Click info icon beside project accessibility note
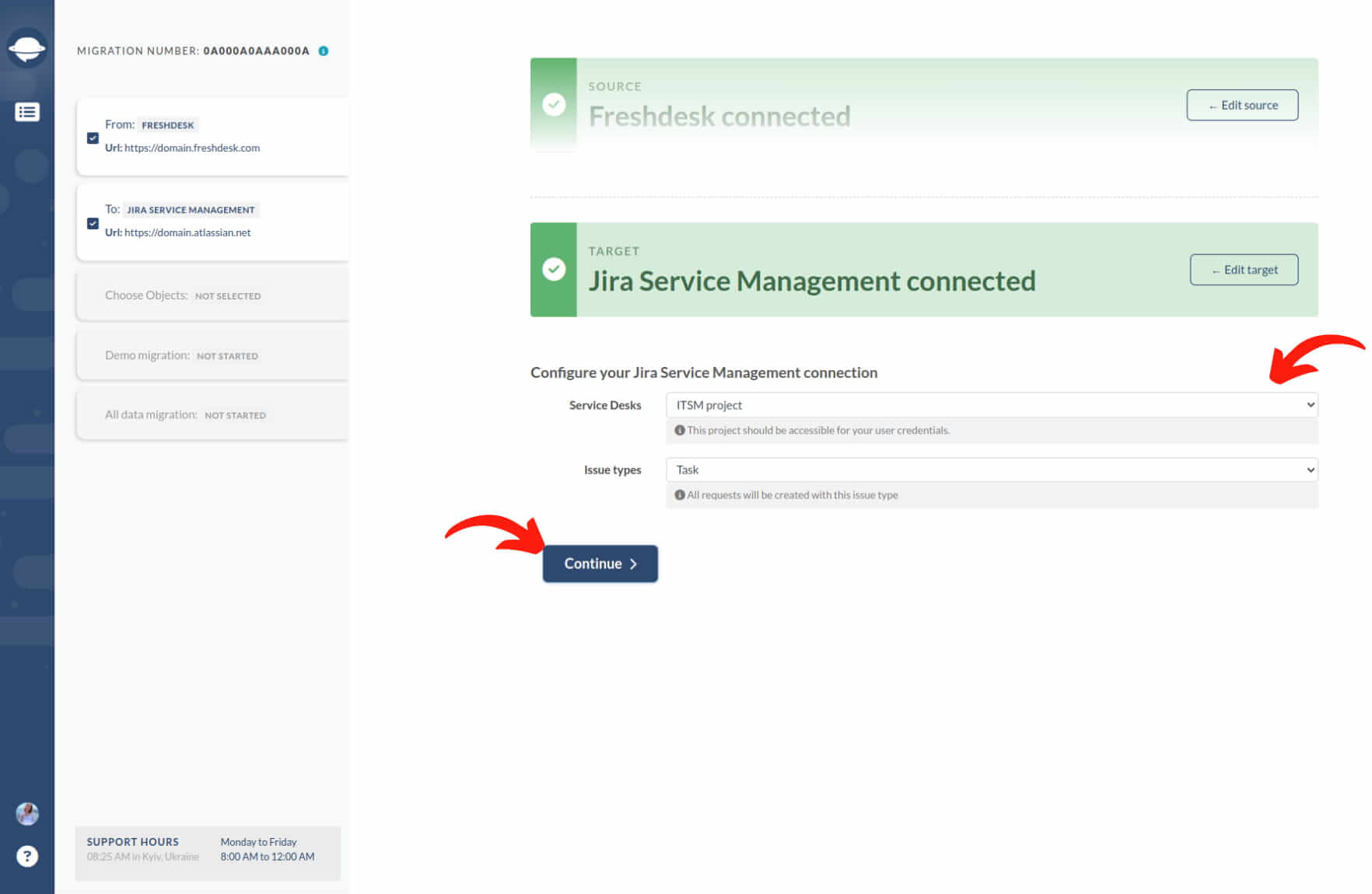The width and height of the screenshot is (1372, 894). click(680, 430)
